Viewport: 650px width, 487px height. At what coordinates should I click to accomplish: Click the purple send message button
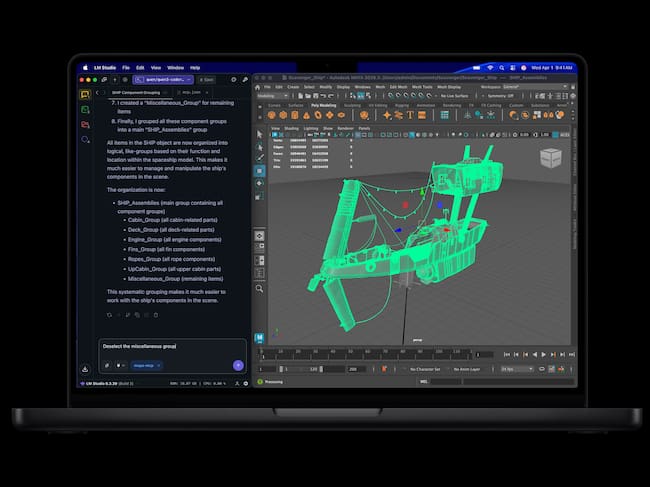click(x=237, y=365)
